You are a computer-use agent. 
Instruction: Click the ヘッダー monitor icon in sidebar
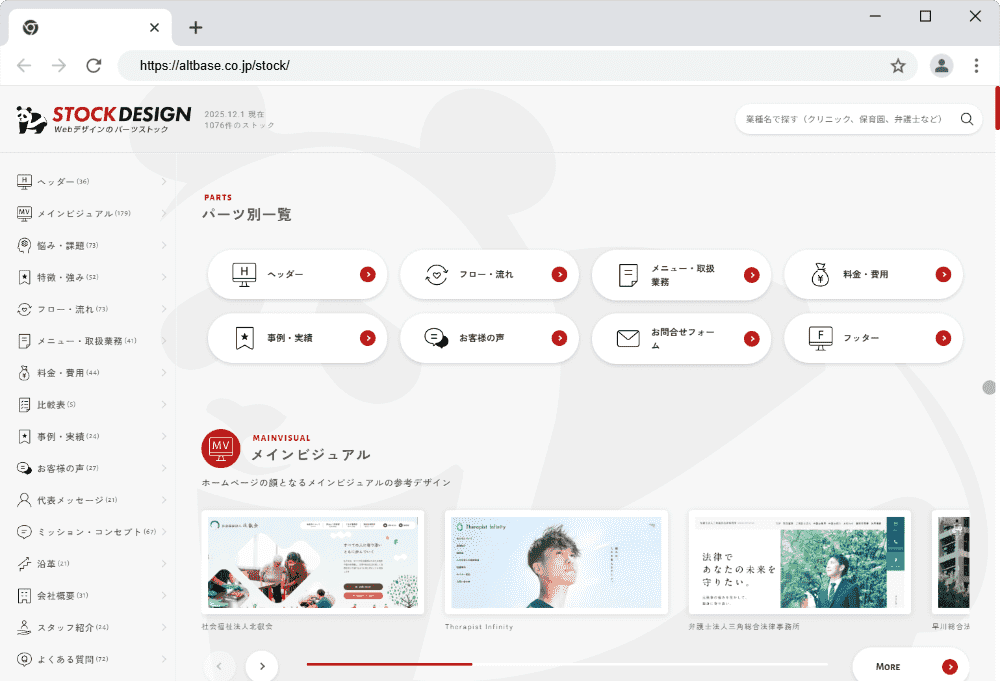tap(24, 181)
